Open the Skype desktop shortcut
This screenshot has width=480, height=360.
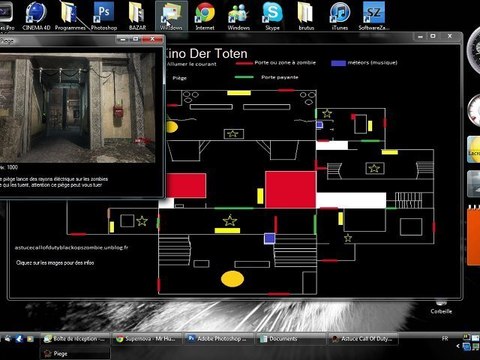272,16
